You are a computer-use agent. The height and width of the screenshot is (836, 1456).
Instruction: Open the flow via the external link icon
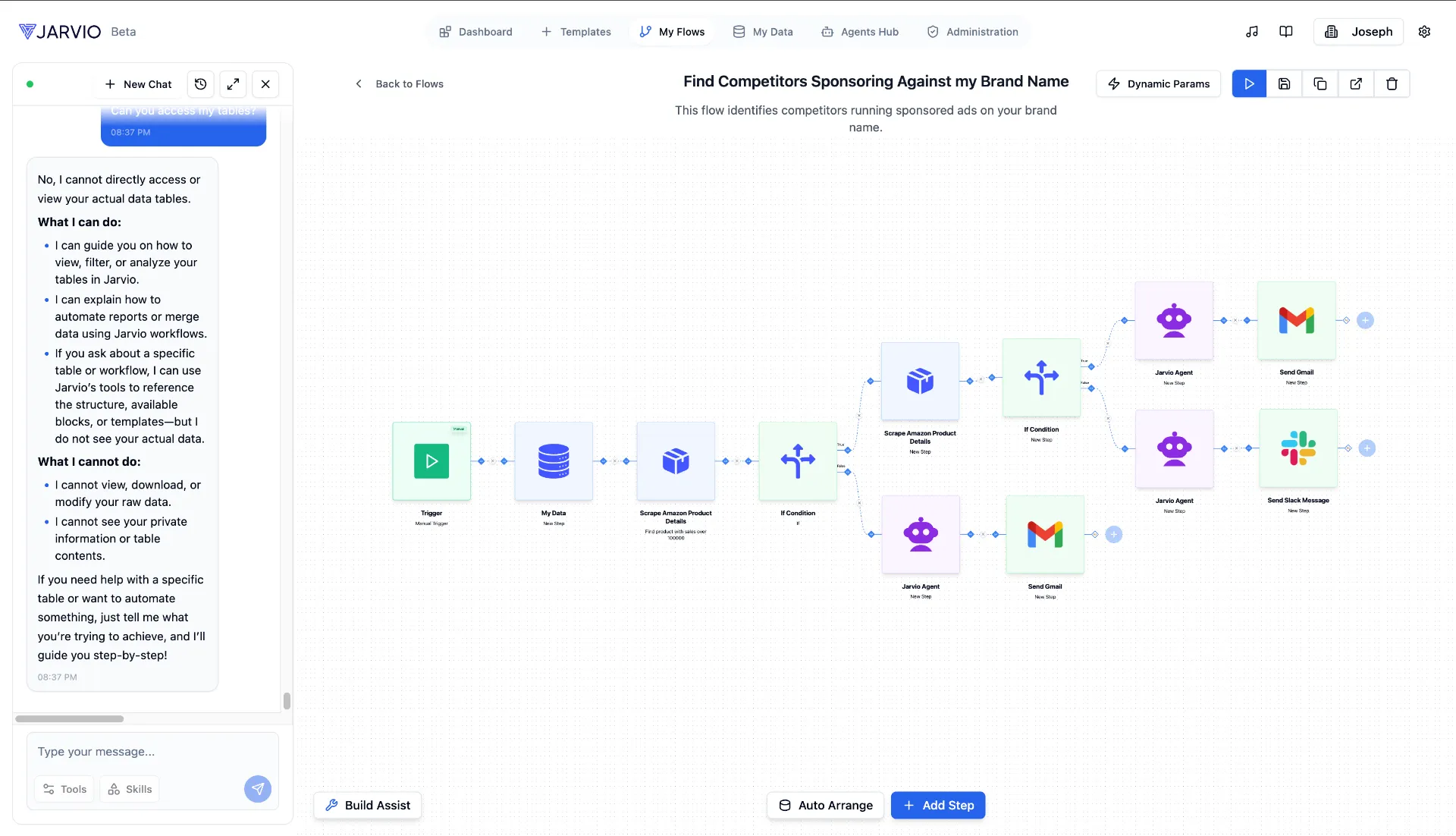click(1356, 83)
